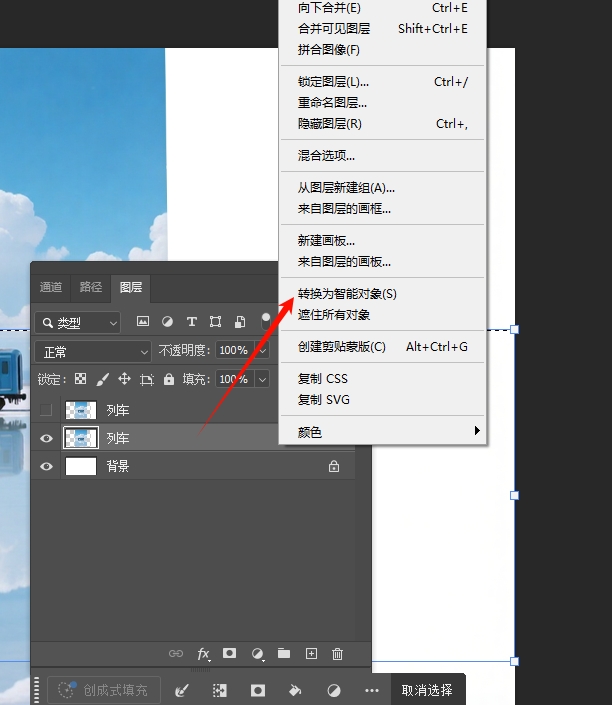Create new fill or adjustment layer in Layers panel

[x=257, y=654]
